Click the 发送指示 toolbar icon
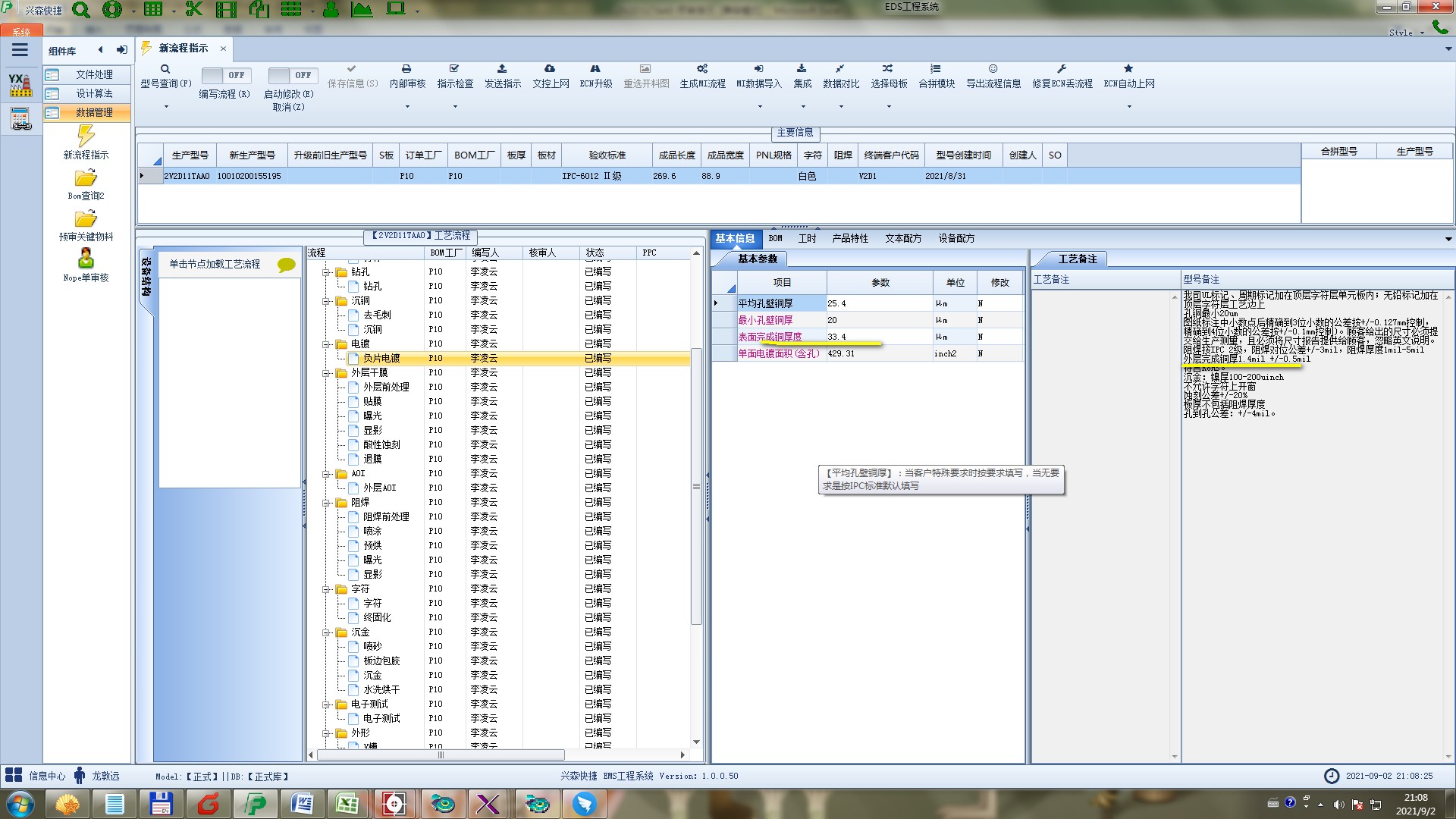The height and width of the screenshot is (819, 1456). 502,69
